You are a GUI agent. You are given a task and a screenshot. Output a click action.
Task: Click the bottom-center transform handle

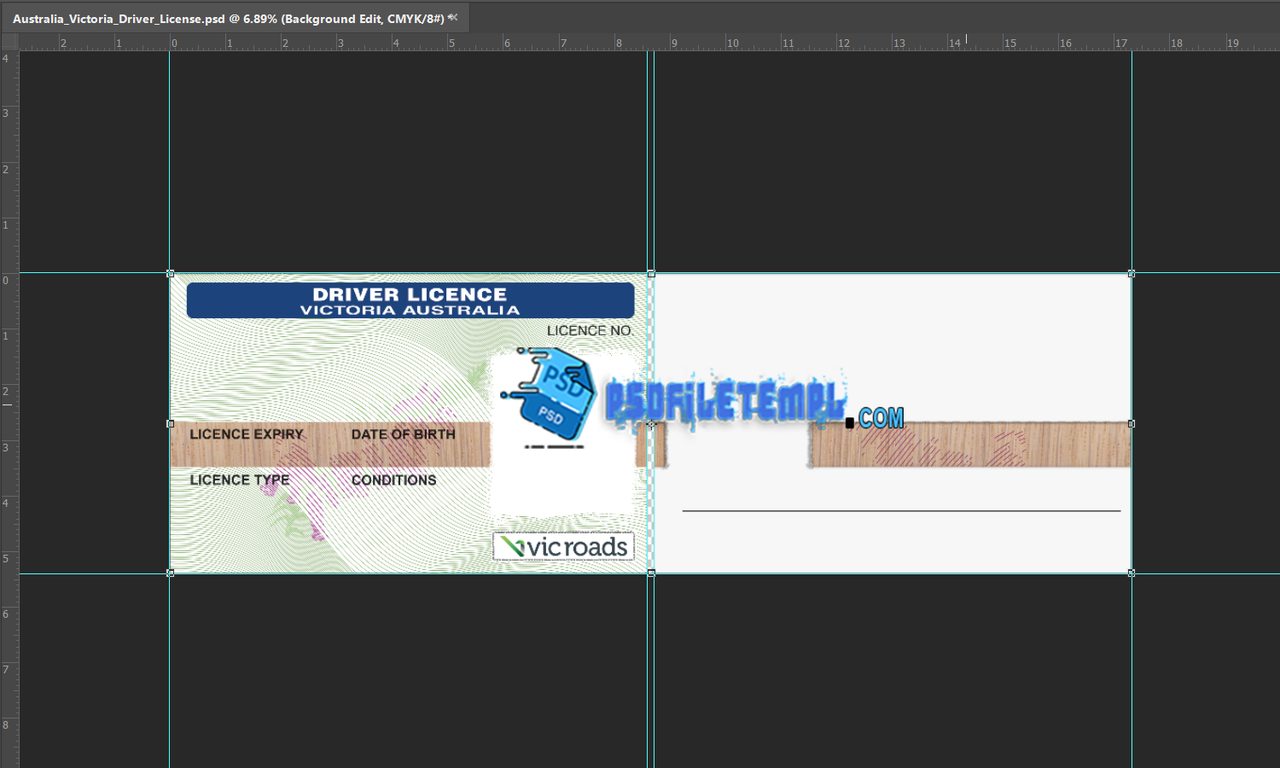(x=651, y=573)
